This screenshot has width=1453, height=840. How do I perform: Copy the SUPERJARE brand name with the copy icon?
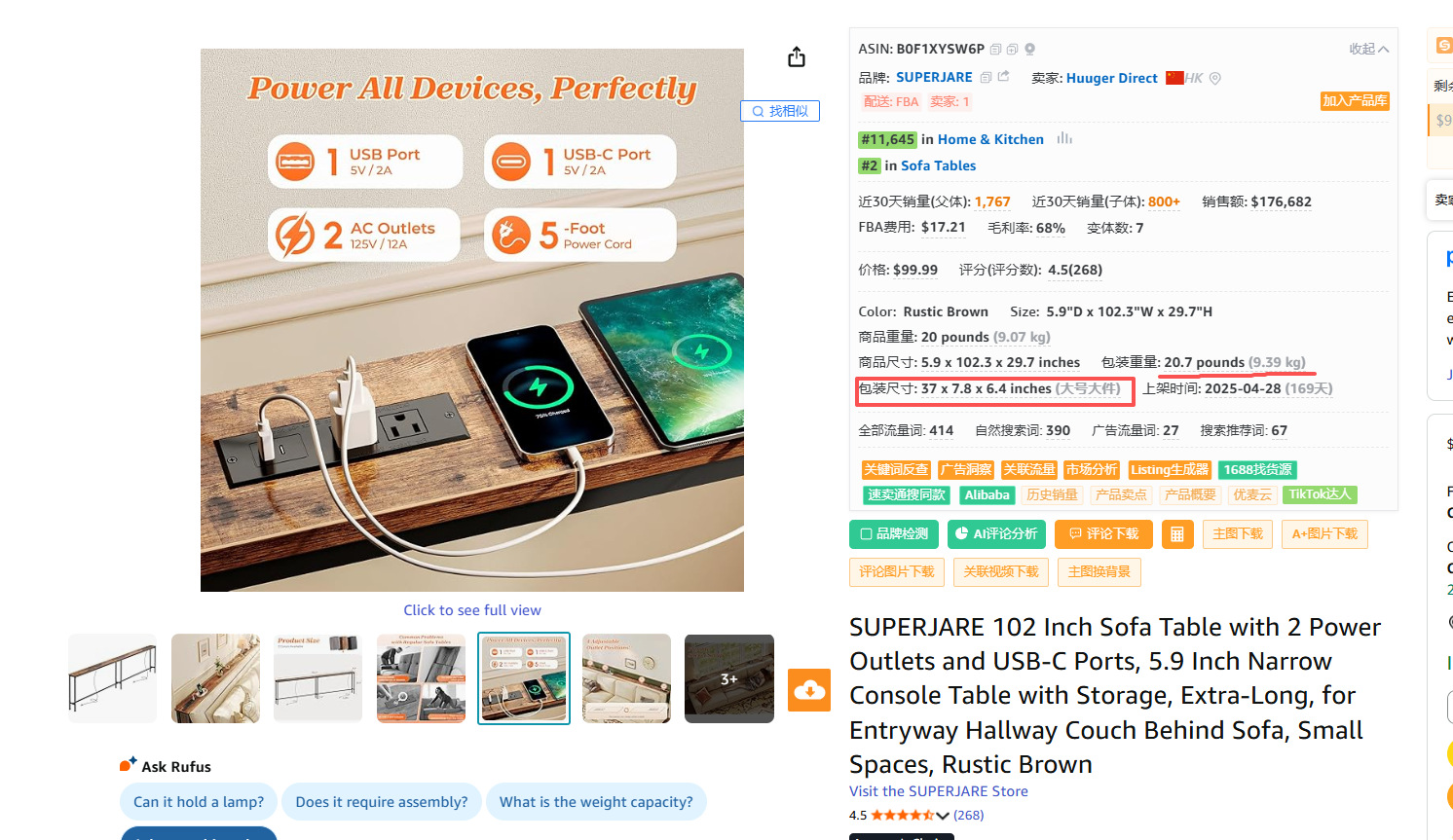(x=986, y=77)
